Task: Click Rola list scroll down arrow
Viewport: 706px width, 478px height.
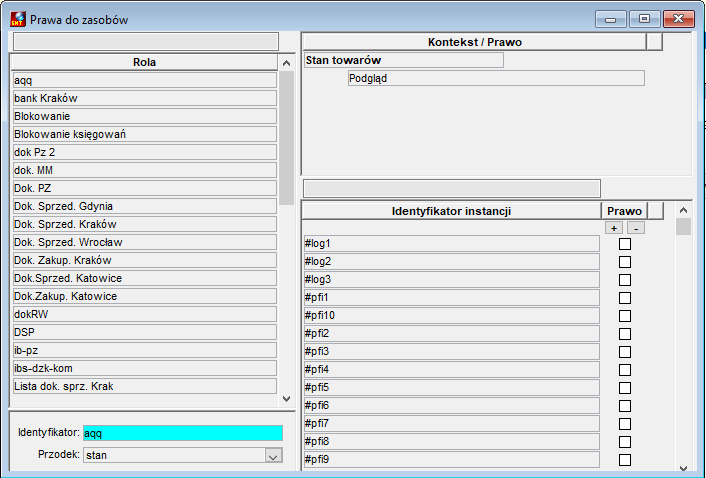Action: click(286, 398)
